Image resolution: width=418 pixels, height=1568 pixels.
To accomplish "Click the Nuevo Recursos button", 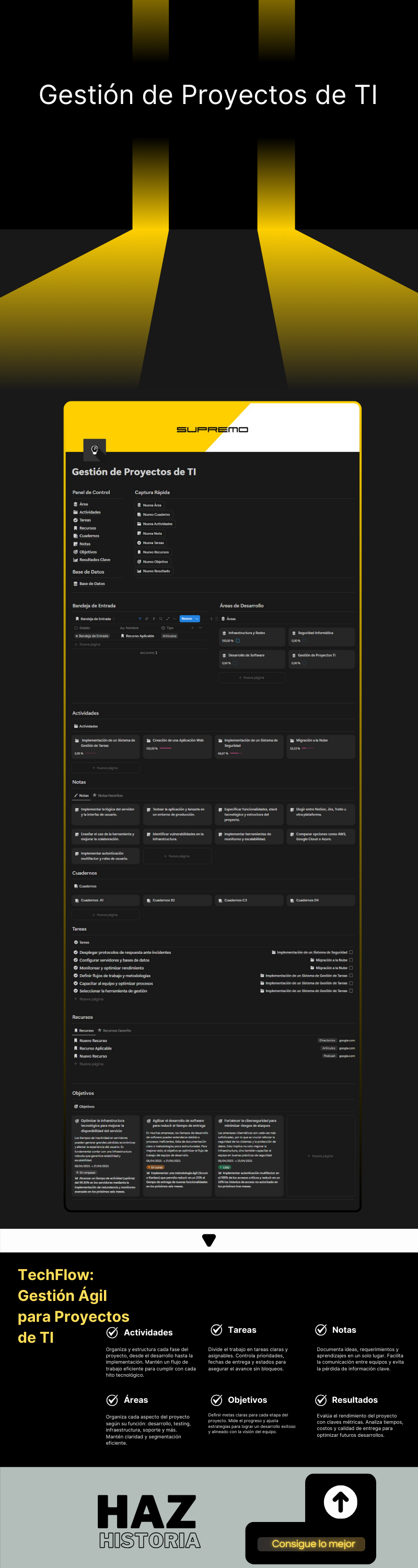I will (153, 551).
